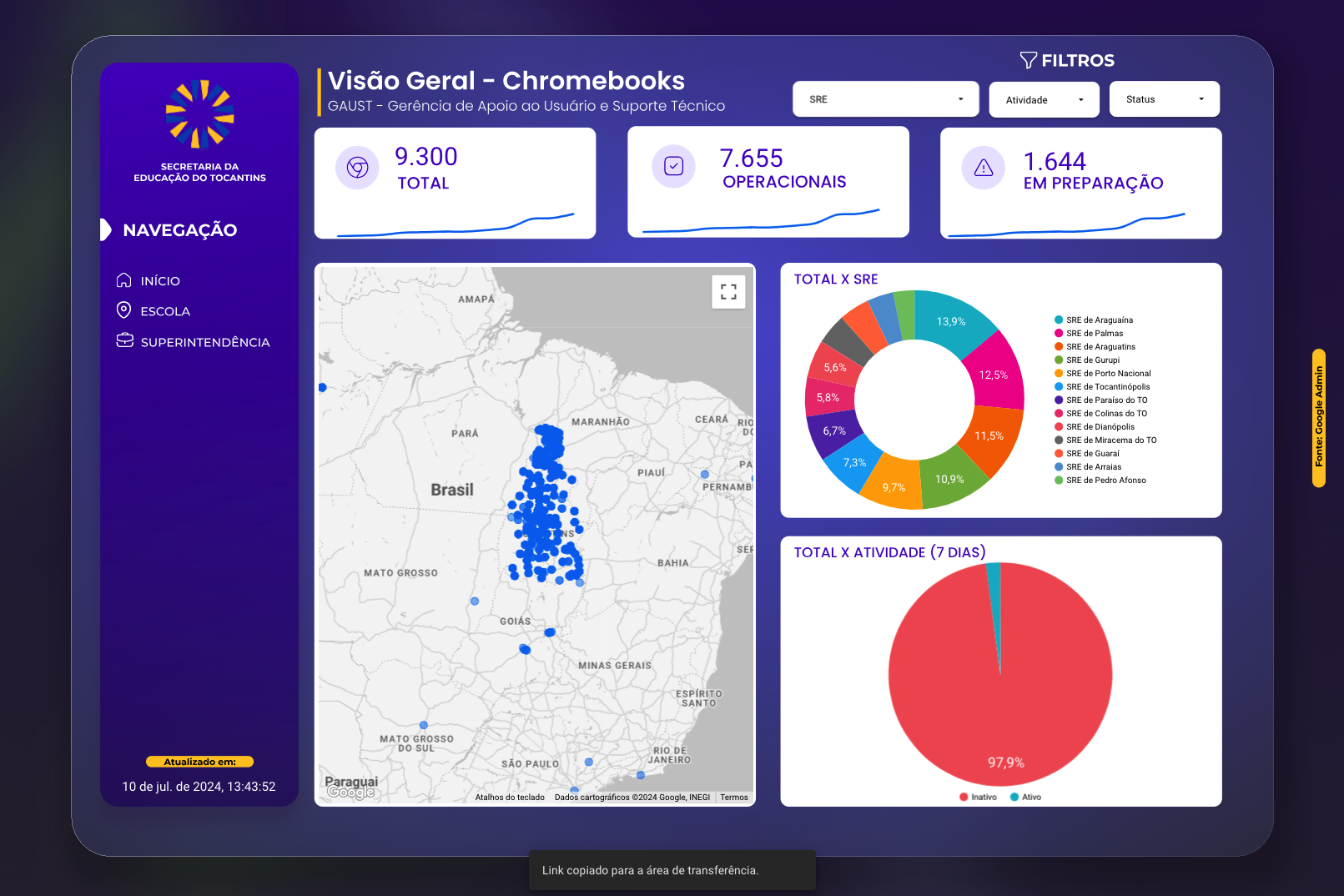Navigate to the ESCOLA page
Viewport: 1344px width, 896px height.
[165, 311]
